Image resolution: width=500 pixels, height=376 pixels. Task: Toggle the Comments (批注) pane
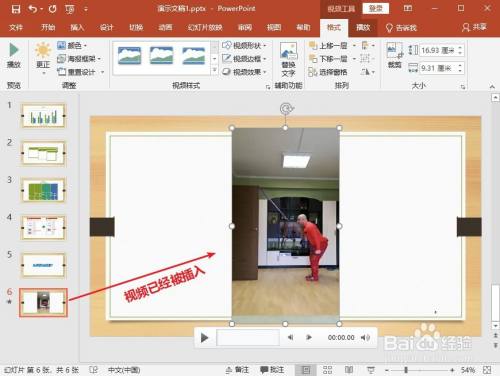click(272, 370)
